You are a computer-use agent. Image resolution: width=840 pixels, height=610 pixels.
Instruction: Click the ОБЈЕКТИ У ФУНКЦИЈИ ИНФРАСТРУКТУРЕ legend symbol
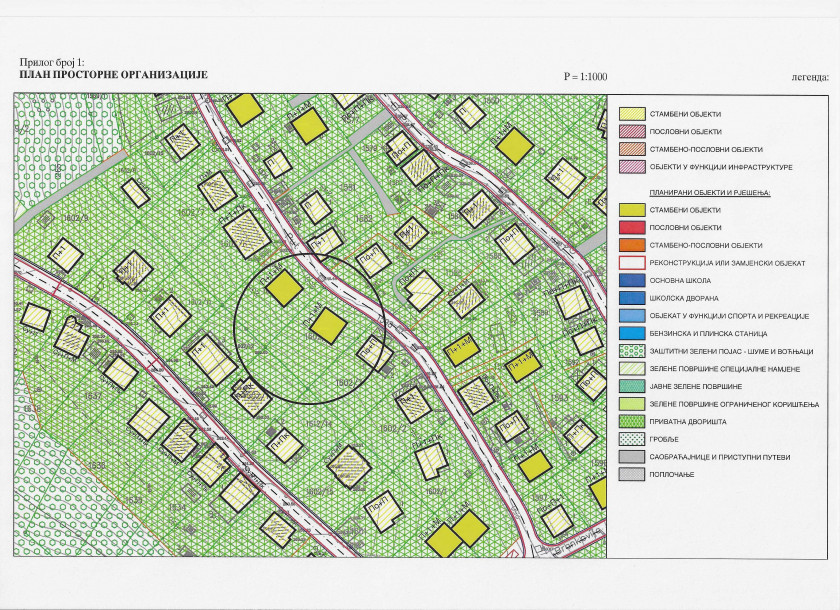(631, 166)
